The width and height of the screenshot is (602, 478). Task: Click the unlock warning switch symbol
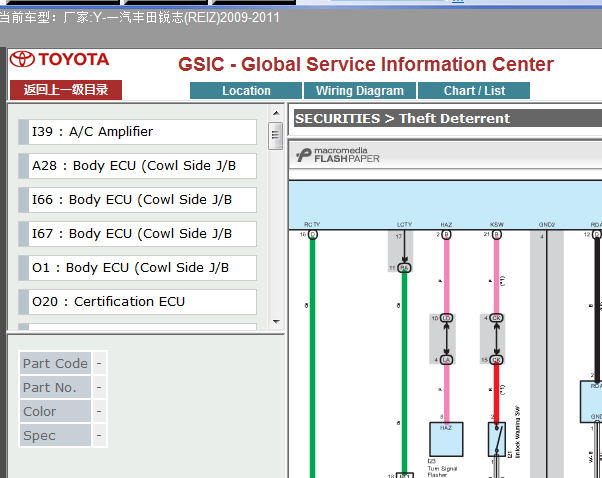pos(497,440)
